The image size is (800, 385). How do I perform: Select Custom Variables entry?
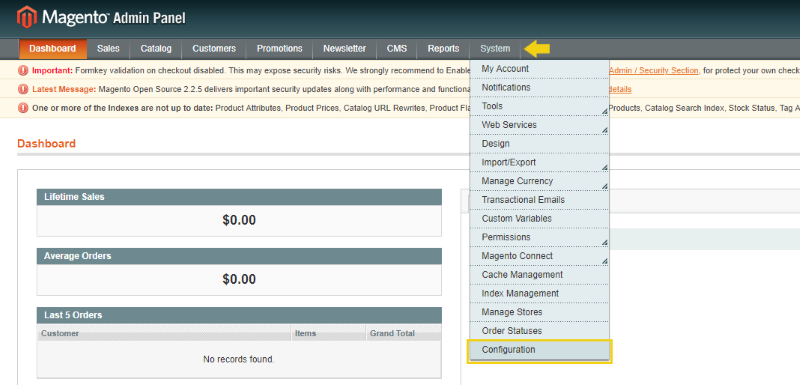click(x=539, y=219)
